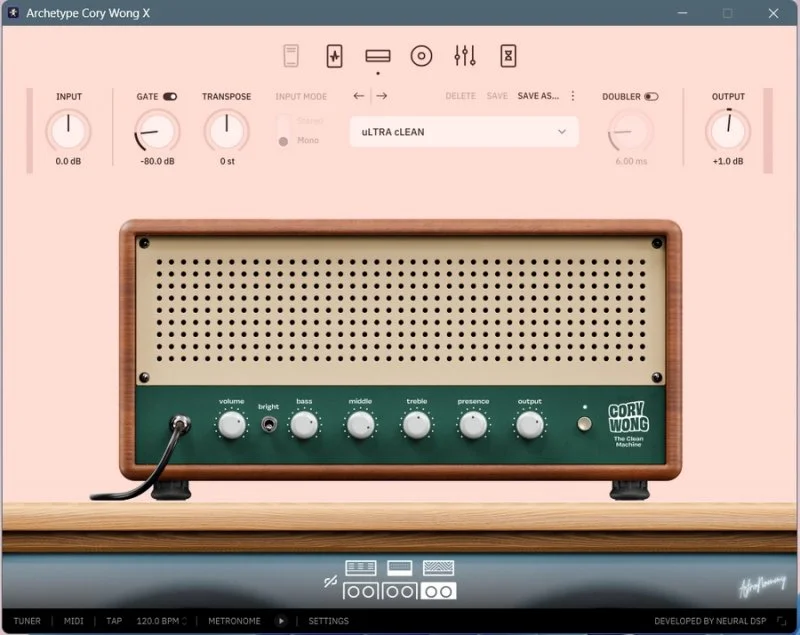Click the GATE threshold knob
This screenshot has height=635, width=800.
(157, 131)
